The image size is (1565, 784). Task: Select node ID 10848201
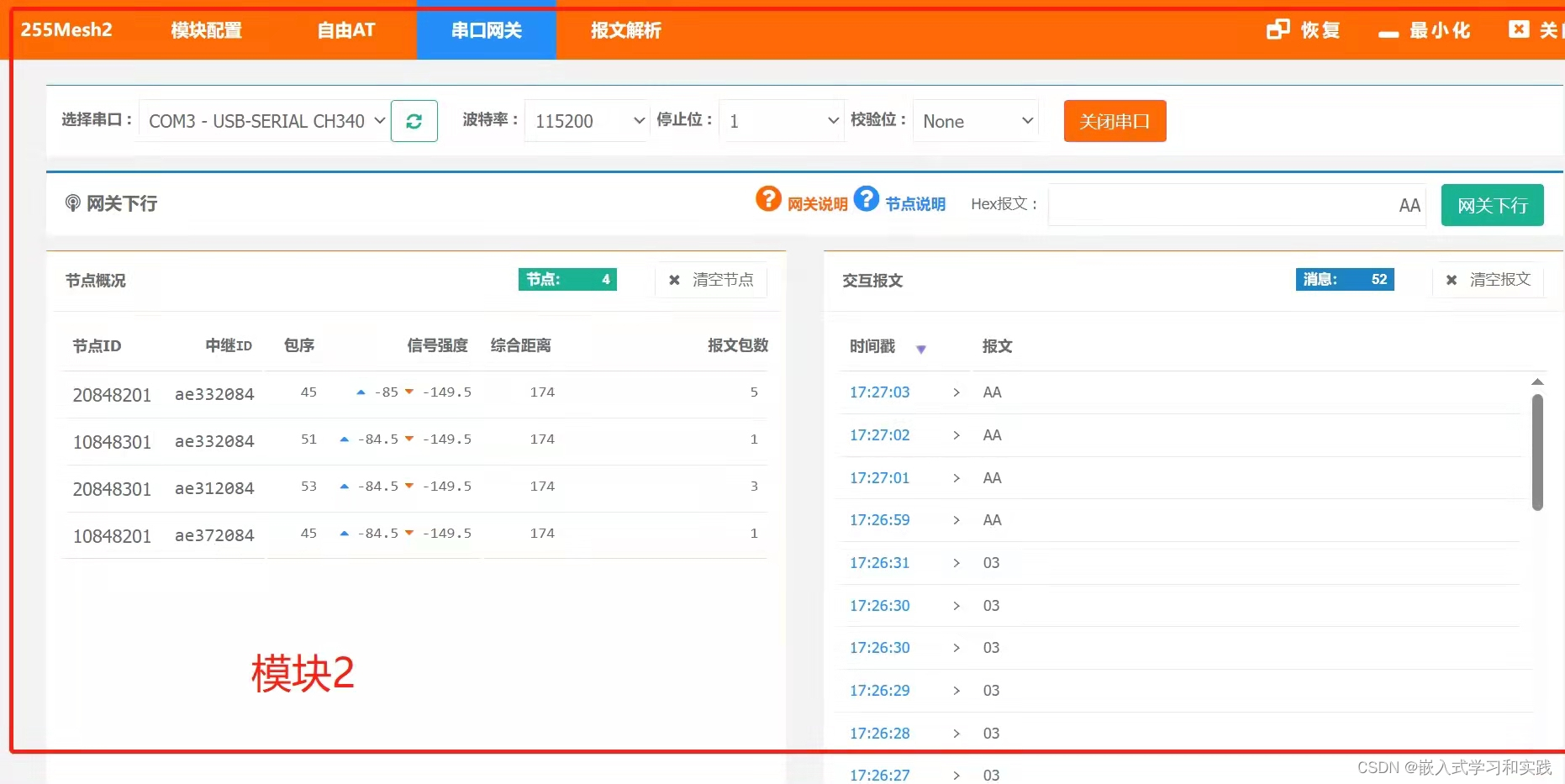[112, 536]
